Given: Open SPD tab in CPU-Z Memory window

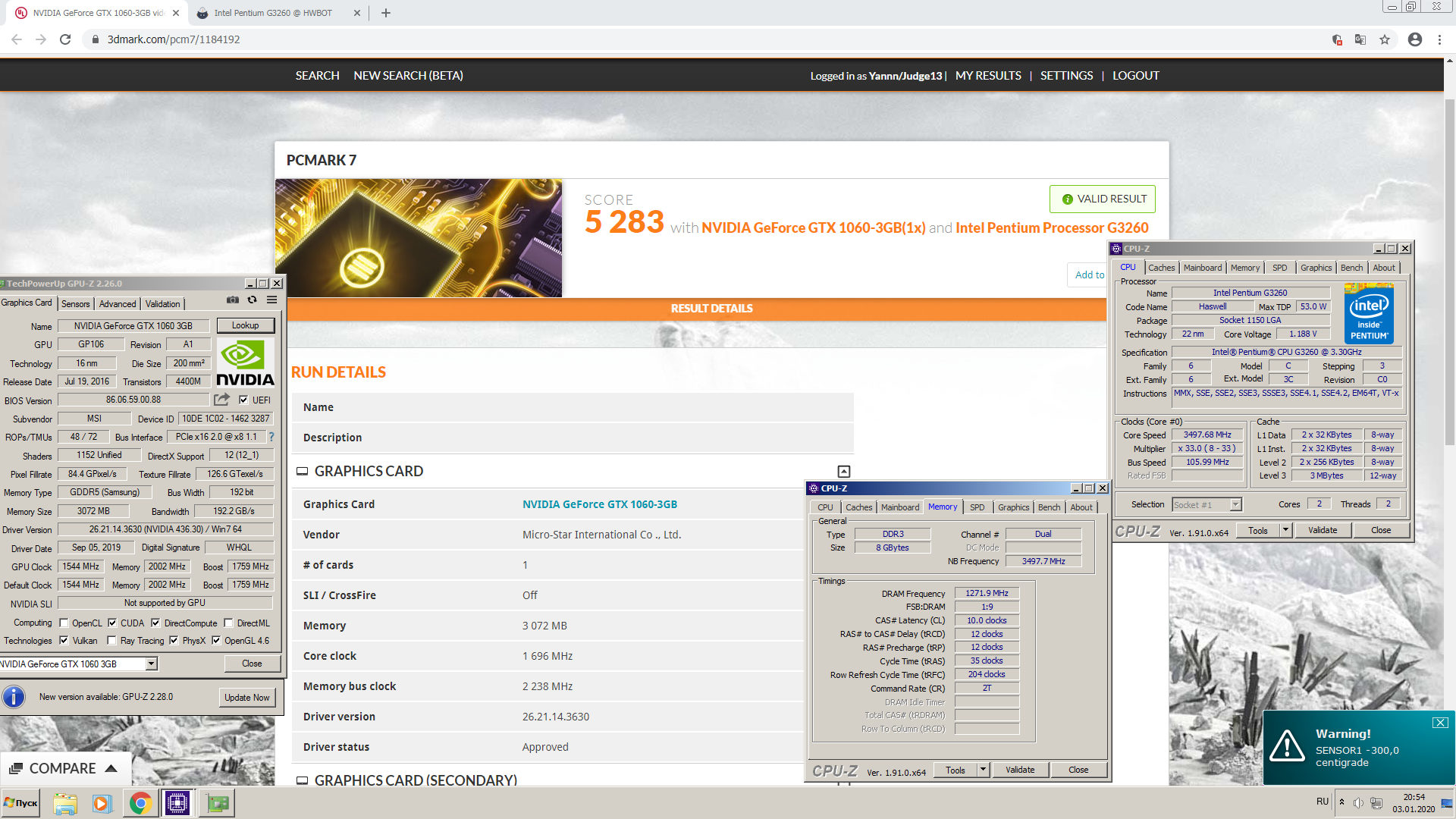Looking at the screenshot, I should point(977,507).
